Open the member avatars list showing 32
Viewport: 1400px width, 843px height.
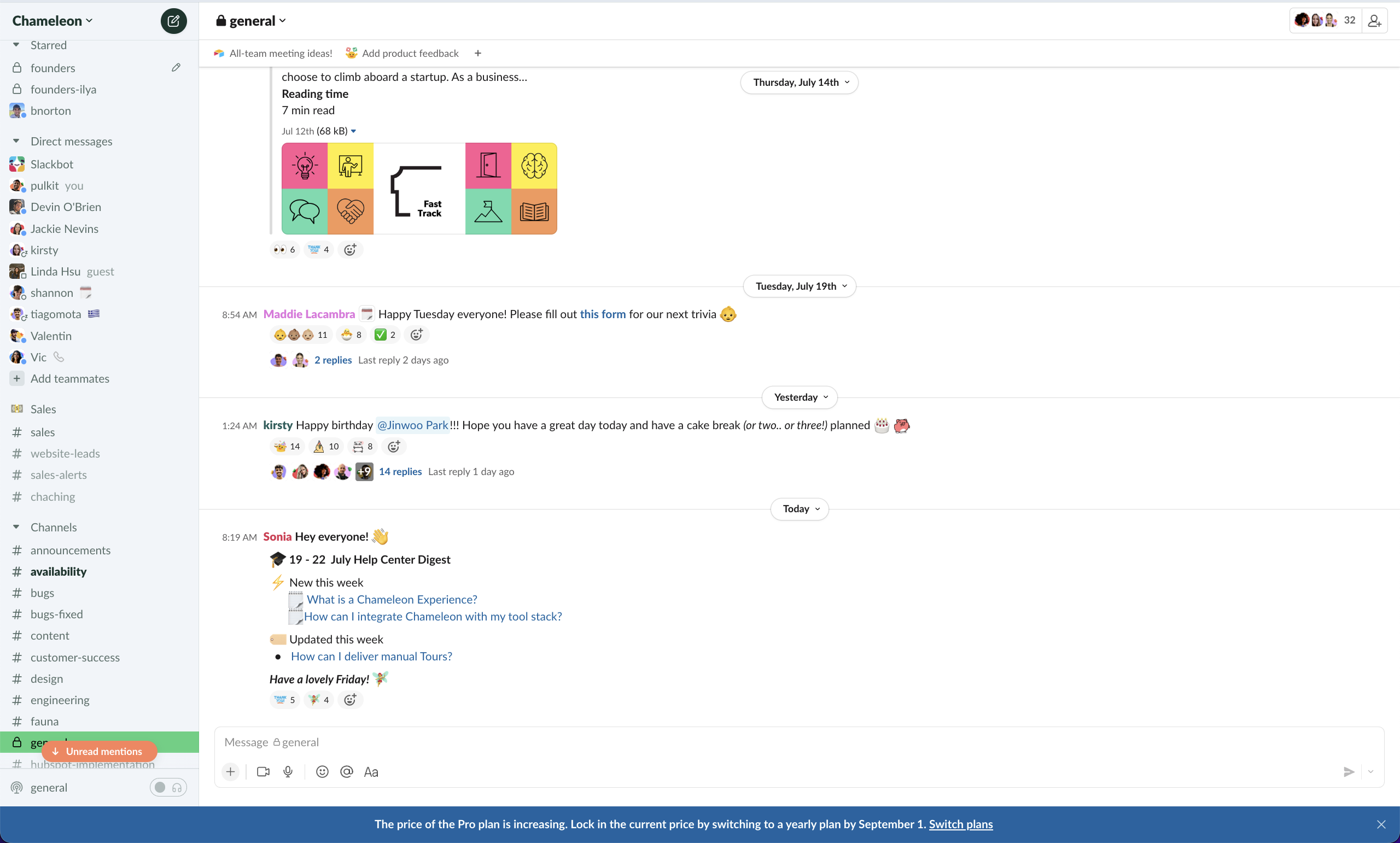click(x=1325, y=21)
